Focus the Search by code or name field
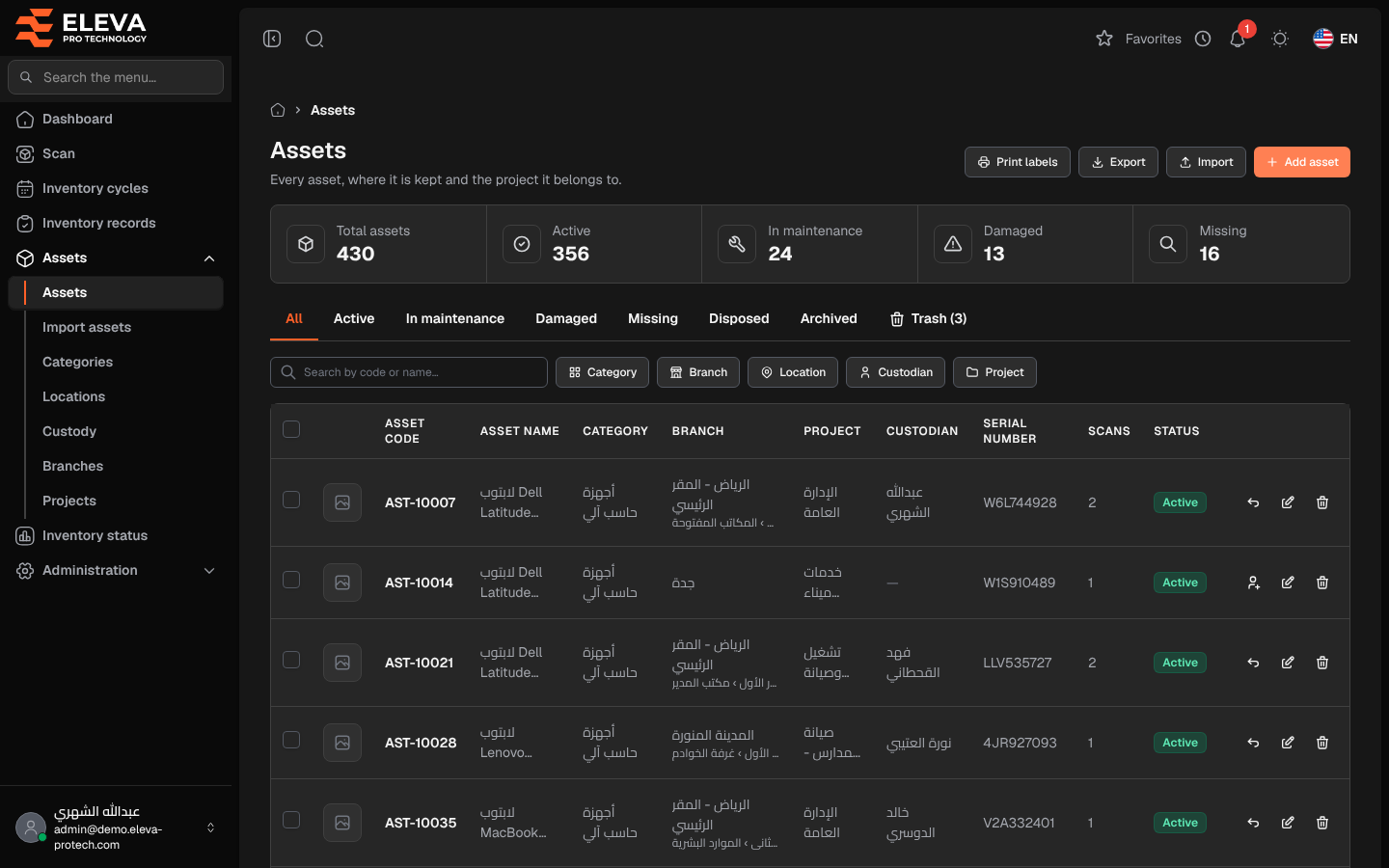The width and height of the screenshot is (1389, 868). [x=409, y=372]
